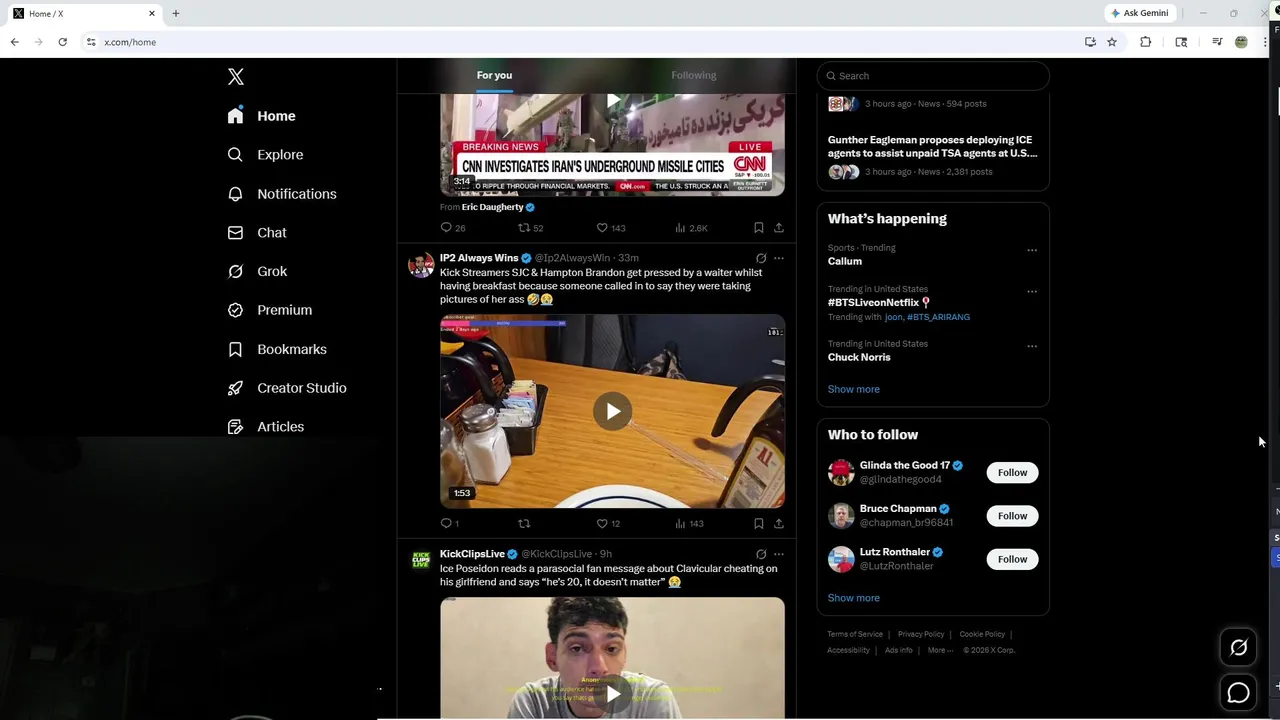Viewport: 1280px width, 720px height.
Task: Open more options for Chuck Norris trend
Action: click(1032, 346)
